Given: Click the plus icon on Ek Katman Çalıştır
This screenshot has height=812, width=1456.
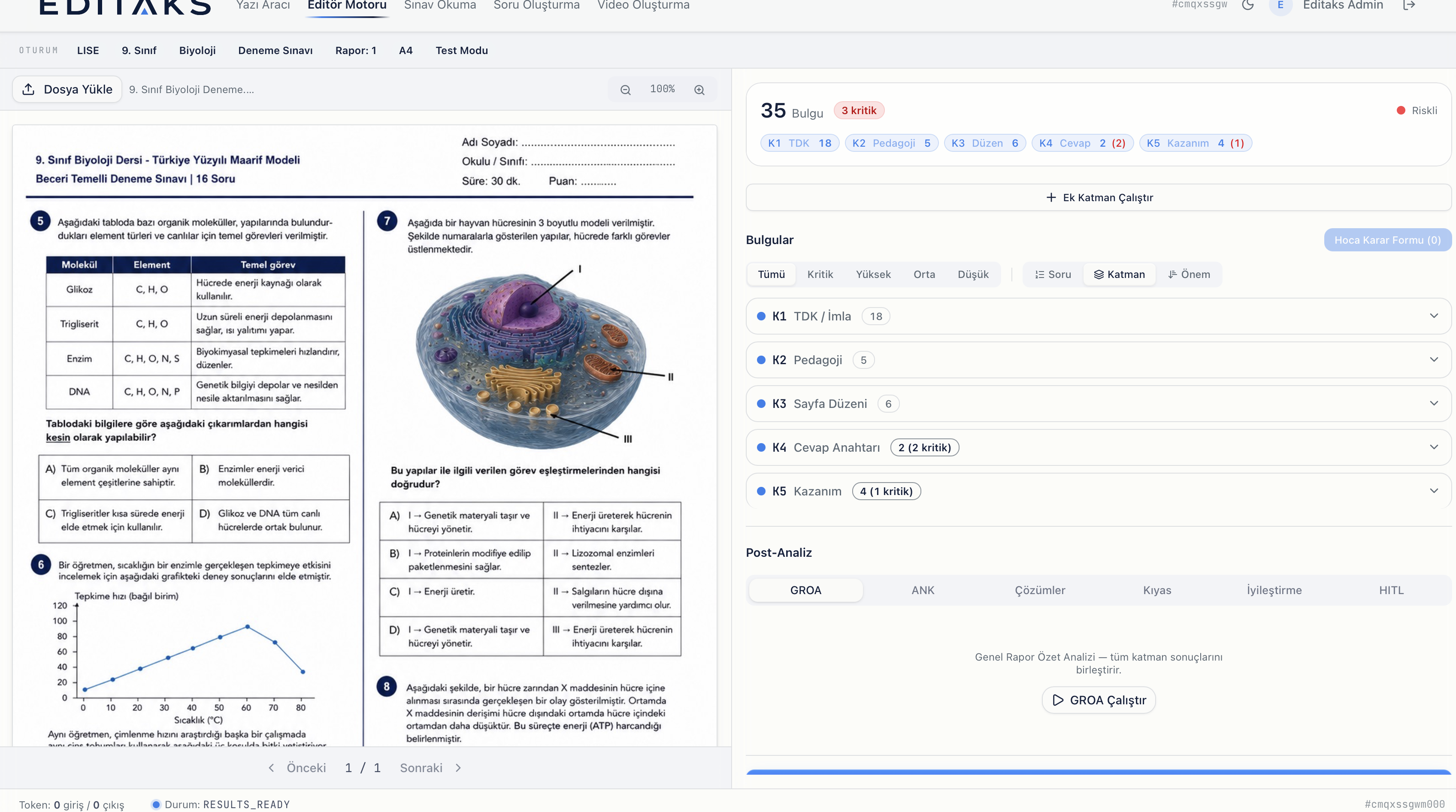Looking at the screenshot, I should (1051, 197).
